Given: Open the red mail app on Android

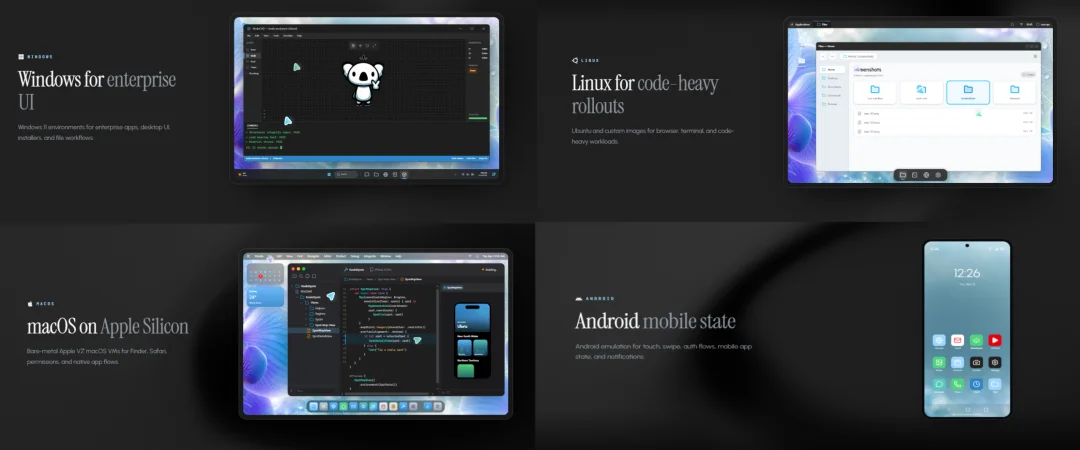Looking at the screenshot, I should (957, 340).
